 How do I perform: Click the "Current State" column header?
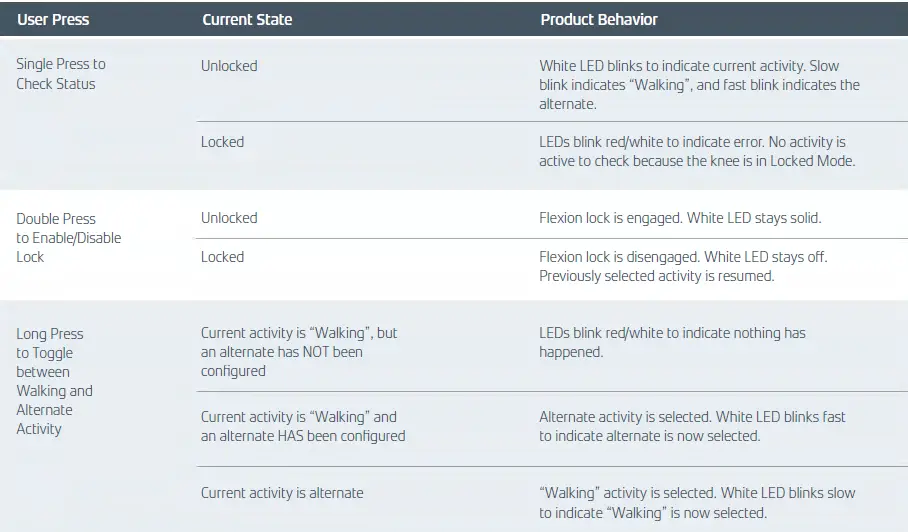[247, 19]
